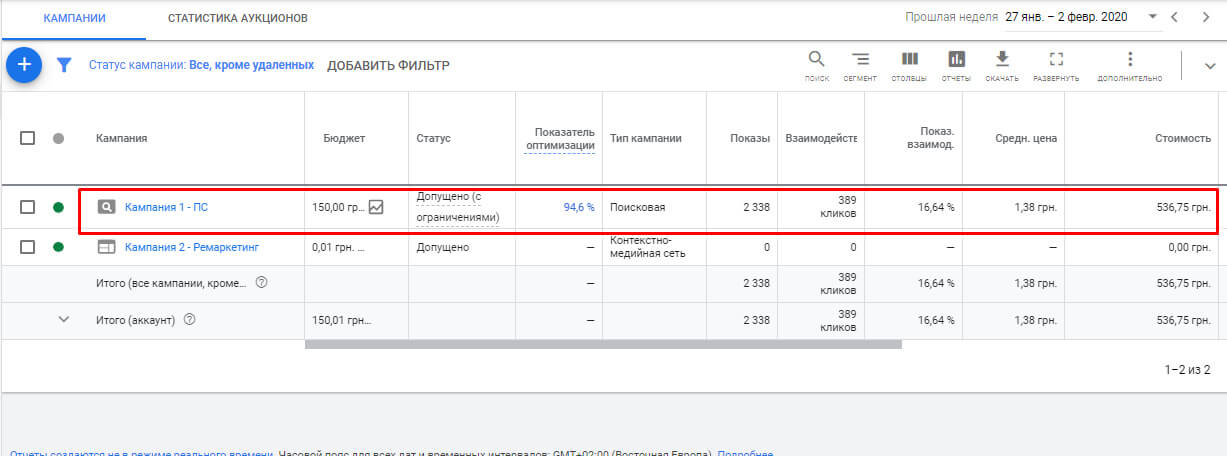The height and width of the screenshot is (456, 1227).
Task: Sort by the Статус column header
Action: (433, 138)
